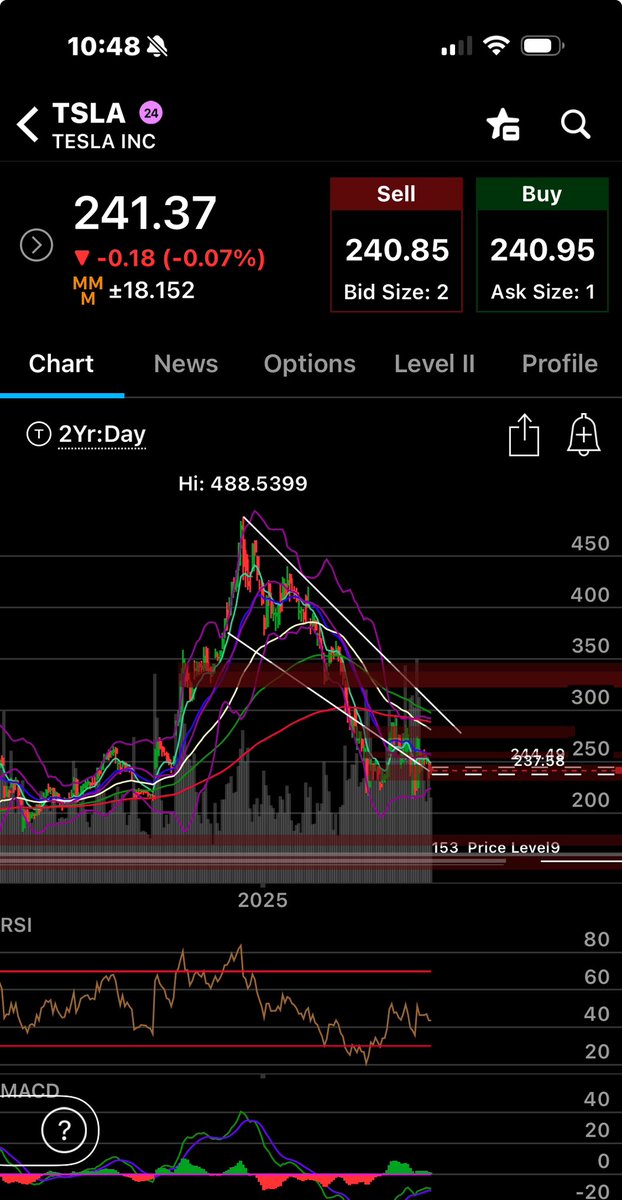Tap the purple 24 badge beside TSLA

pyautogui.click(x=151, y=112)
